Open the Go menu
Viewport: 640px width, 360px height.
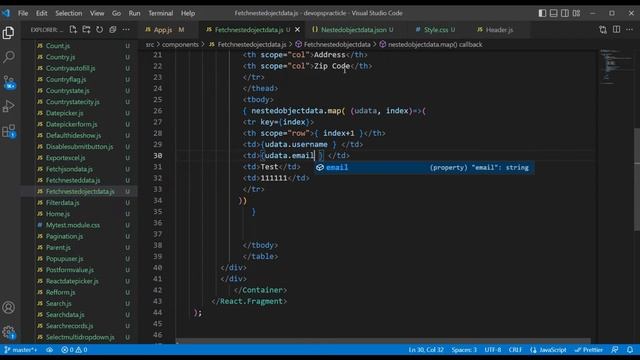pyautogui.click(x=116, y=13)
